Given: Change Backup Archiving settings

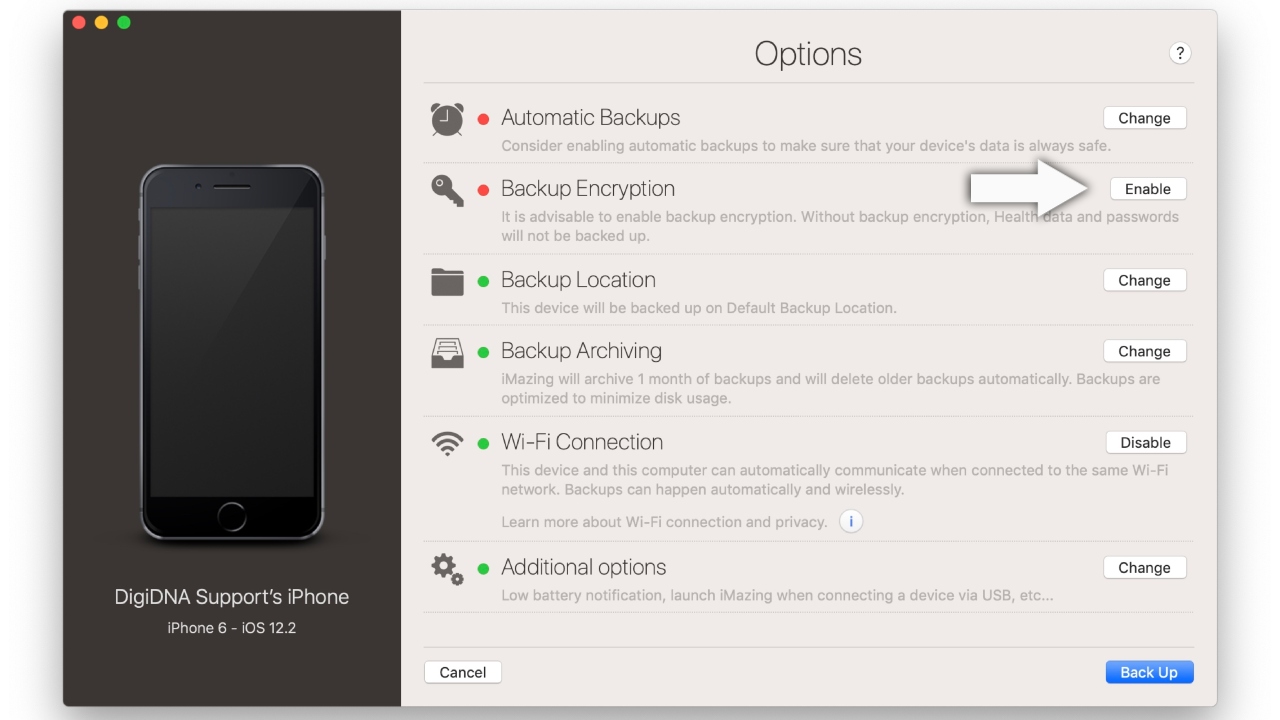Looking at the screenshot, I should pos(1145,351).
